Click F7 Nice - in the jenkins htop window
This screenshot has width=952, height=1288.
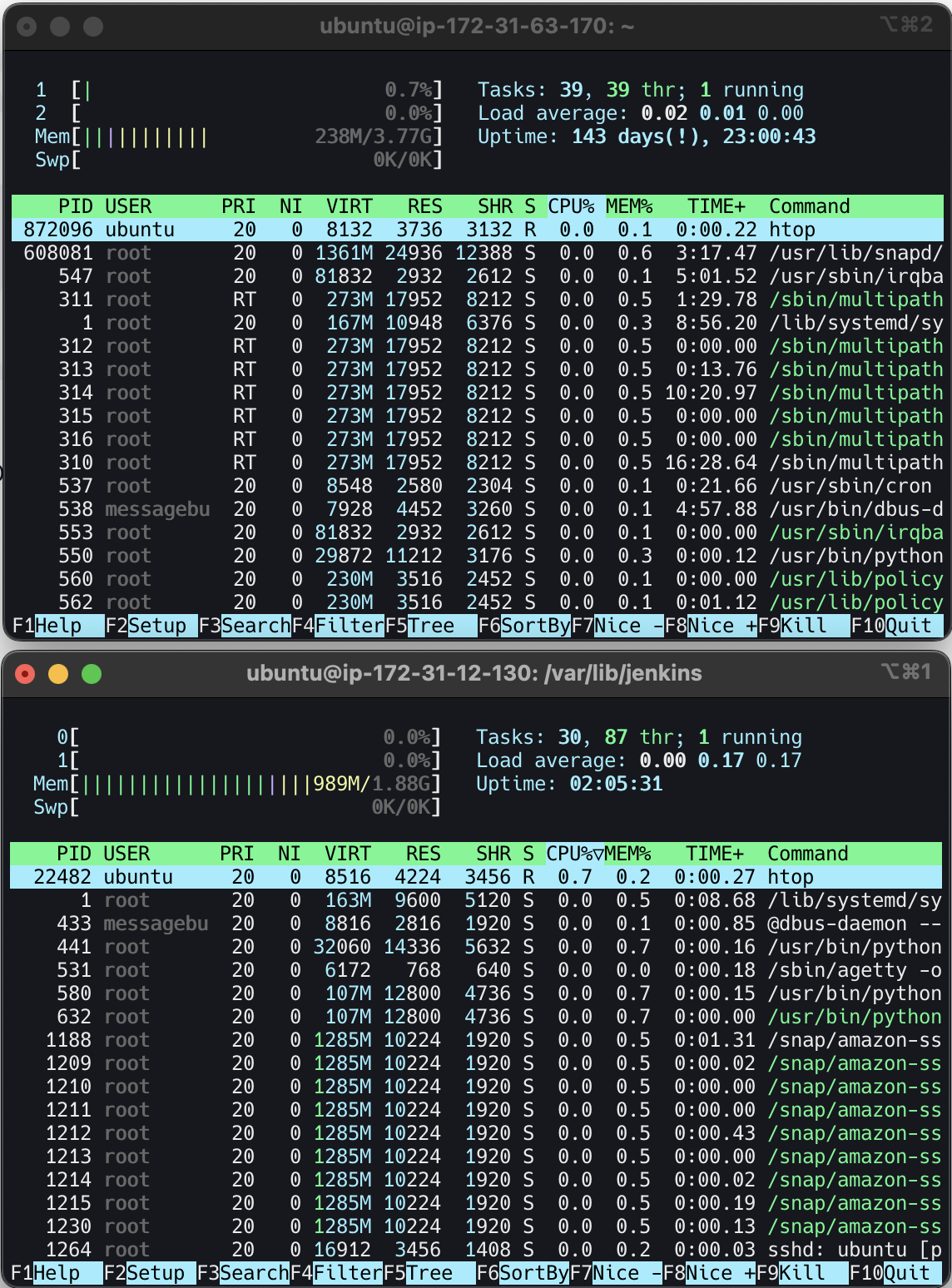[x=616, y=1273]
